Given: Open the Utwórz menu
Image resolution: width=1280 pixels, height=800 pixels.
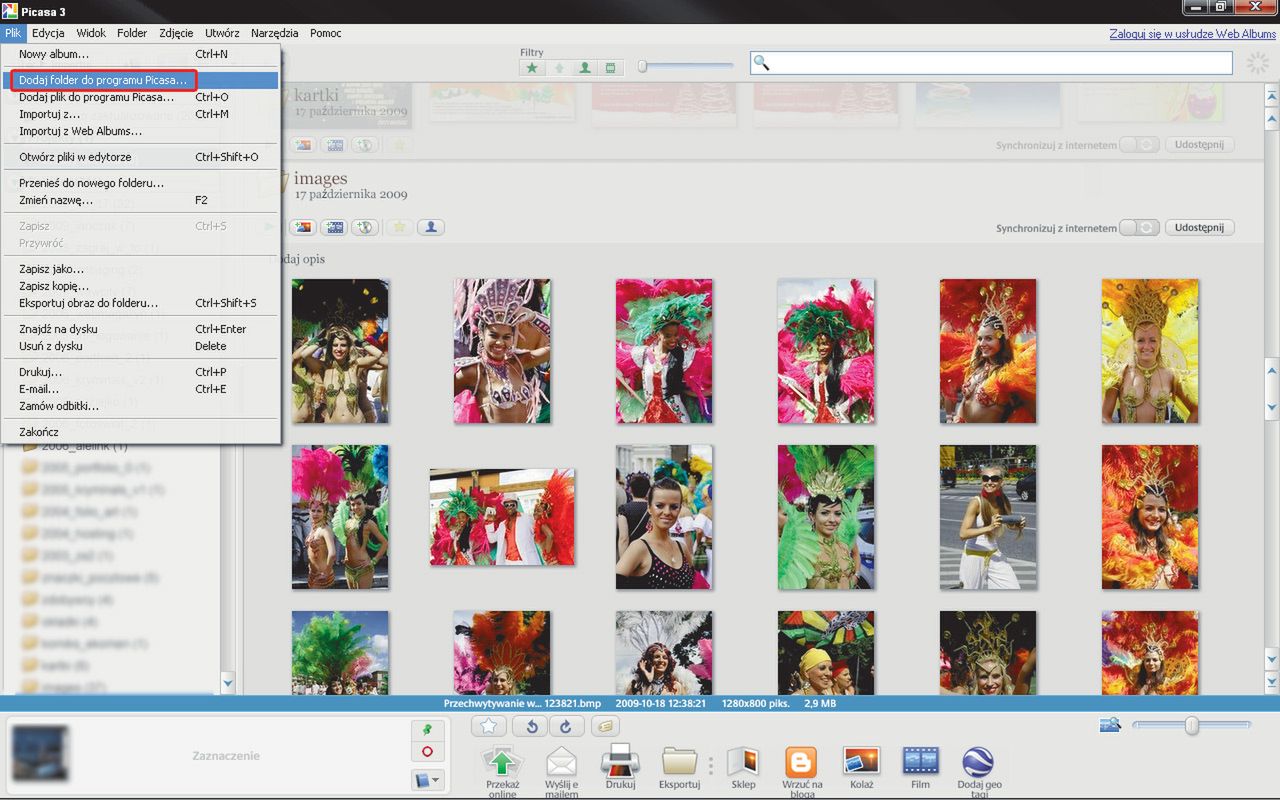Looking at the screenshot, I should (222, 33).
